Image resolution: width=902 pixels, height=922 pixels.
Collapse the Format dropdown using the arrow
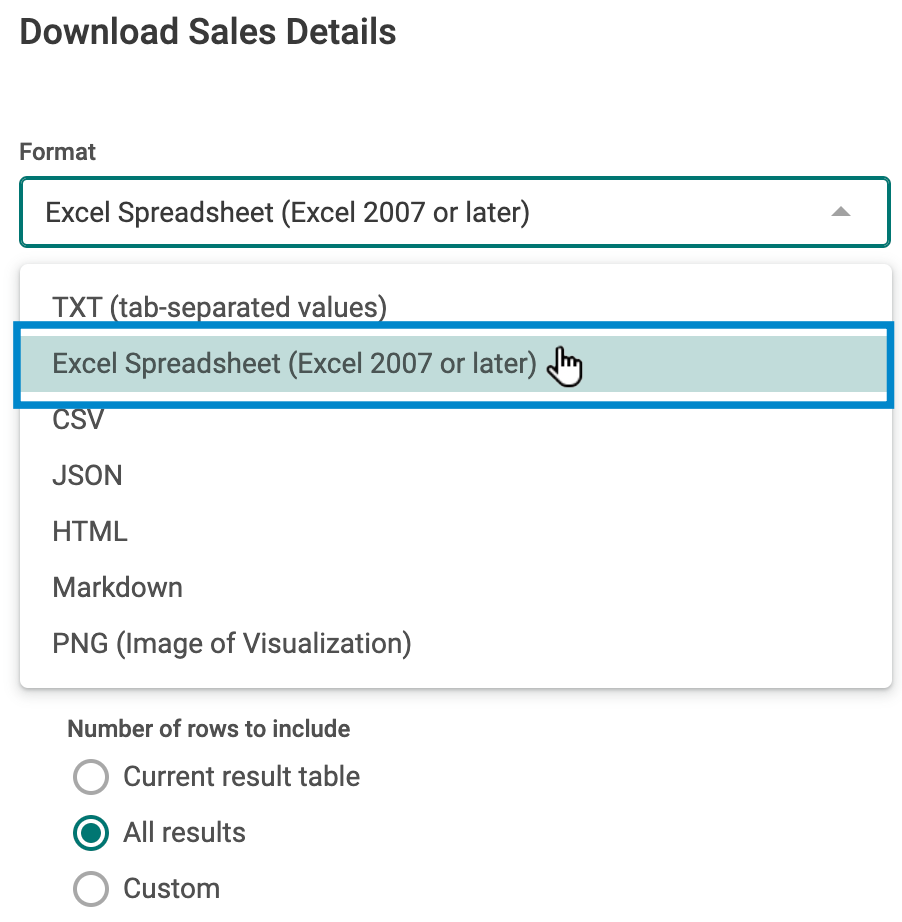pos(841,212)
